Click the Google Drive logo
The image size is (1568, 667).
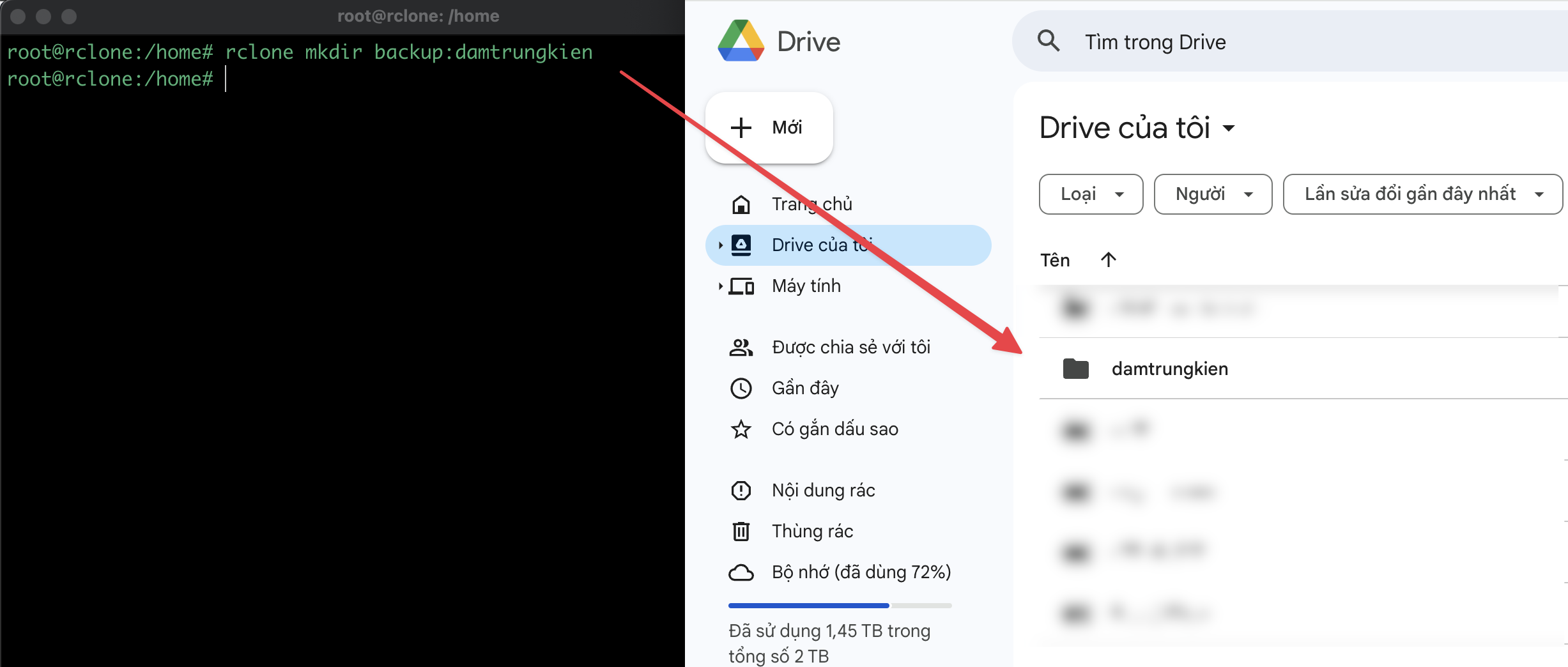(741, 41)
